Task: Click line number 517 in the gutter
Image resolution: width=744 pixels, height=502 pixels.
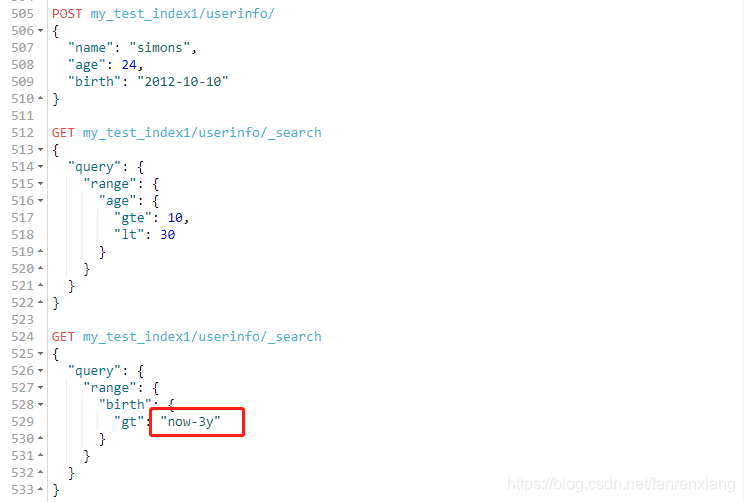Action: 22,218
